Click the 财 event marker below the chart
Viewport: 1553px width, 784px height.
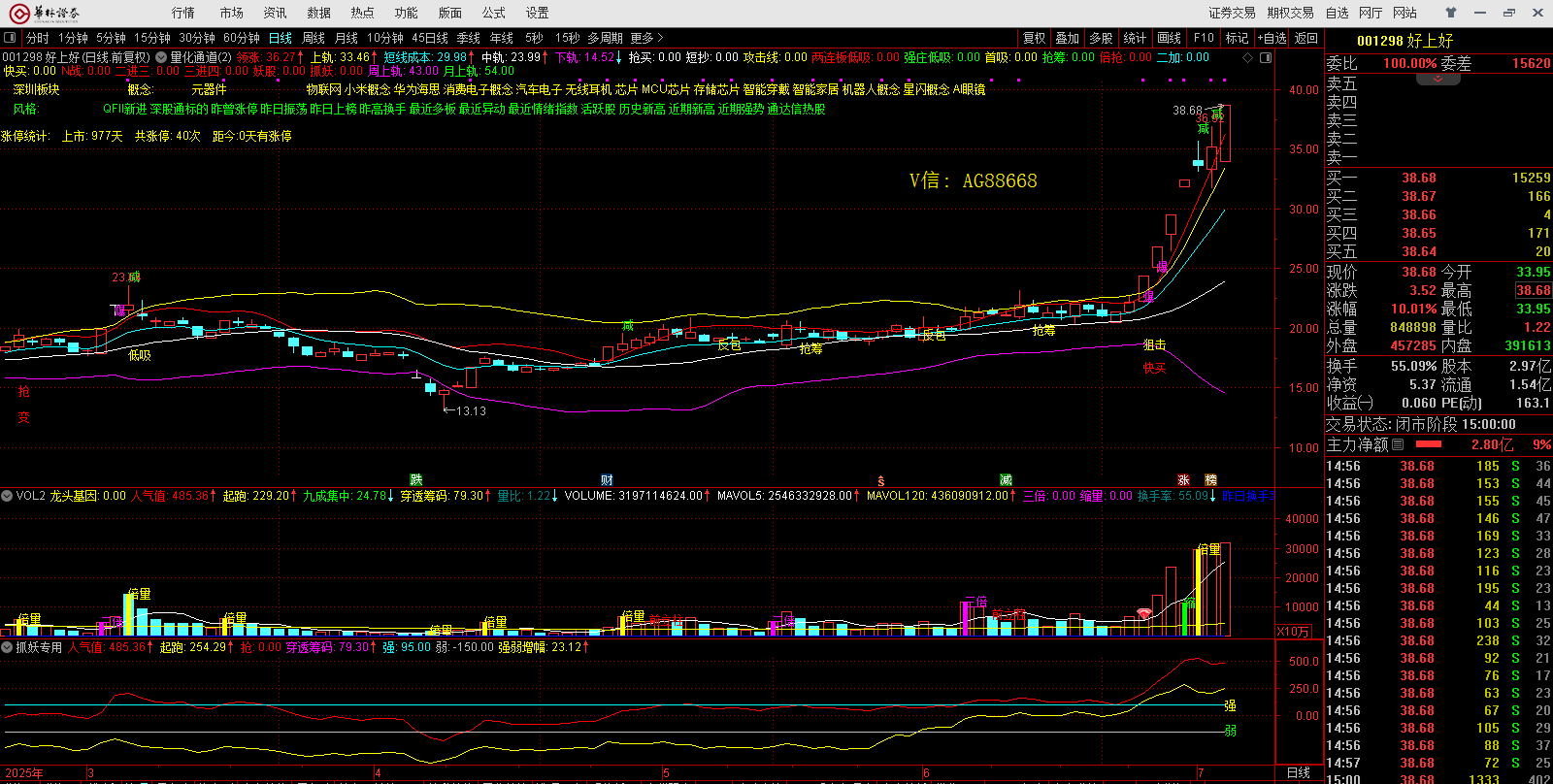tap(607, 479)
